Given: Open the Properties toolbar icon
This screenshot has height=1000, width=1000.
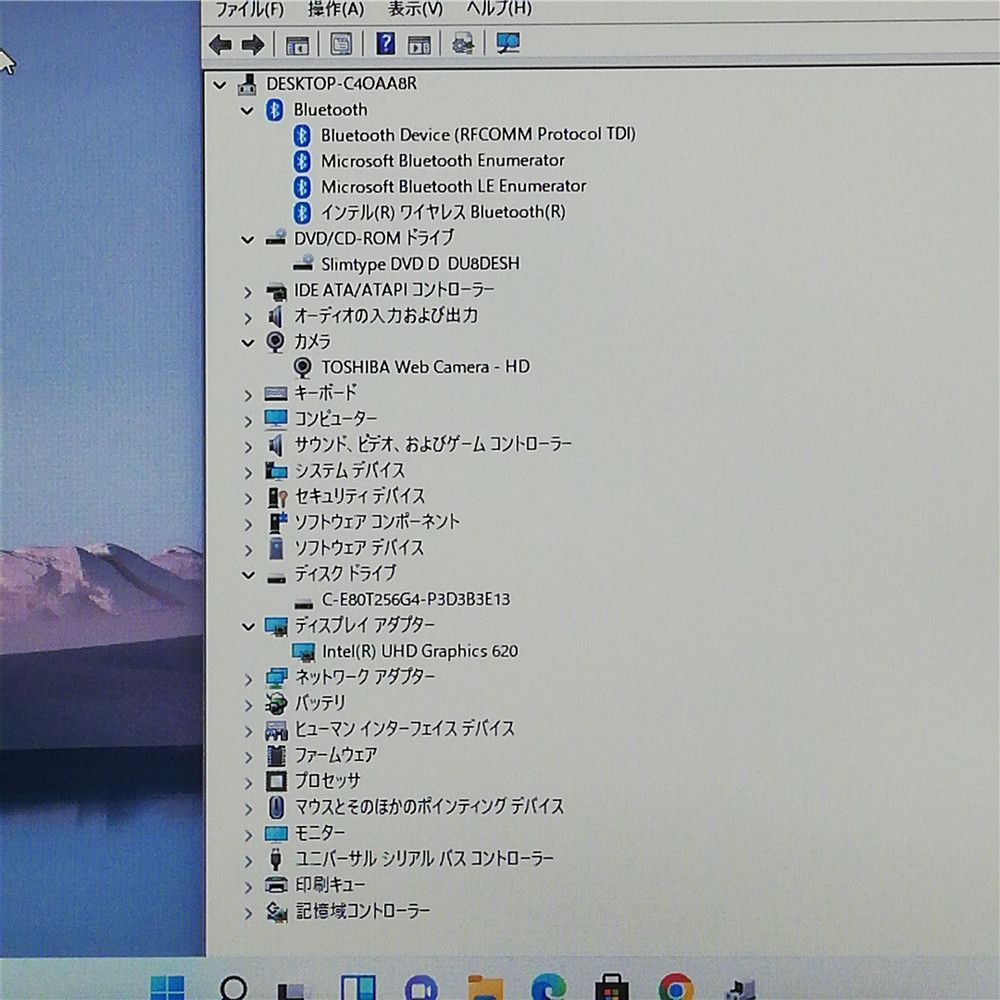Looking at the screenshot, I should pos(341,44).
